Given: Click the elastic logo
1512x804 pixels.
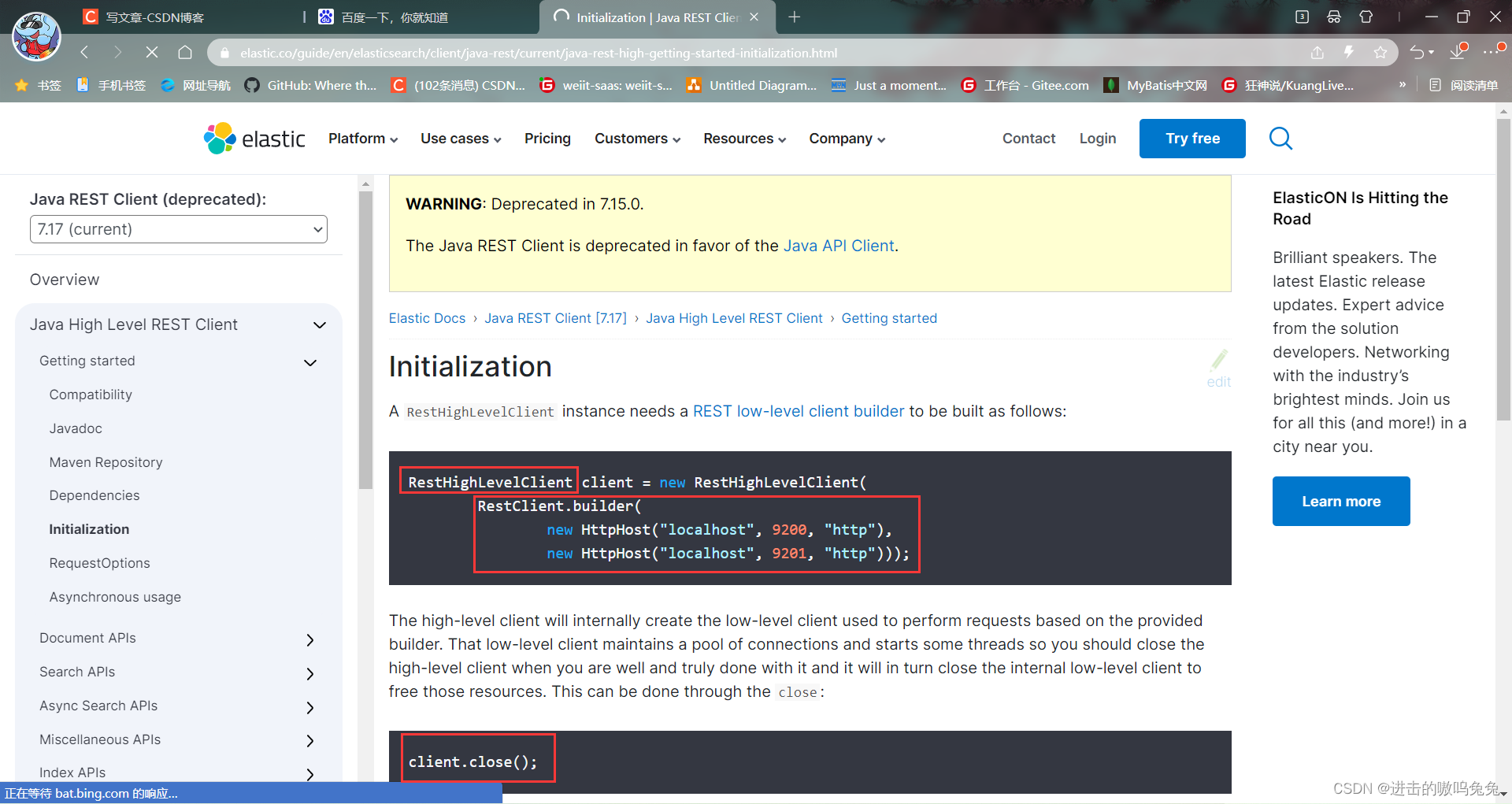Looking at the screenshot, I should (254, 139).
